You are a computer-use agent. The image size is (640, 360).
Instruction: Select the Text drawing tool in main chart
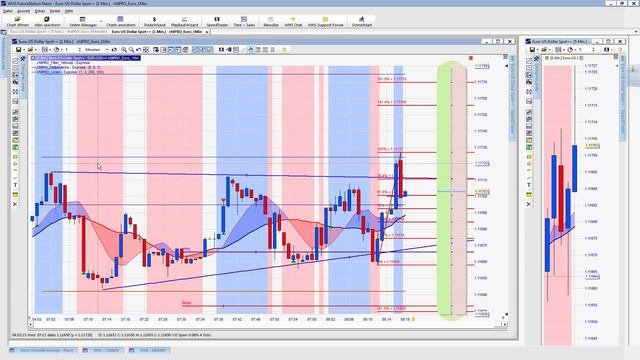[15, 185]
